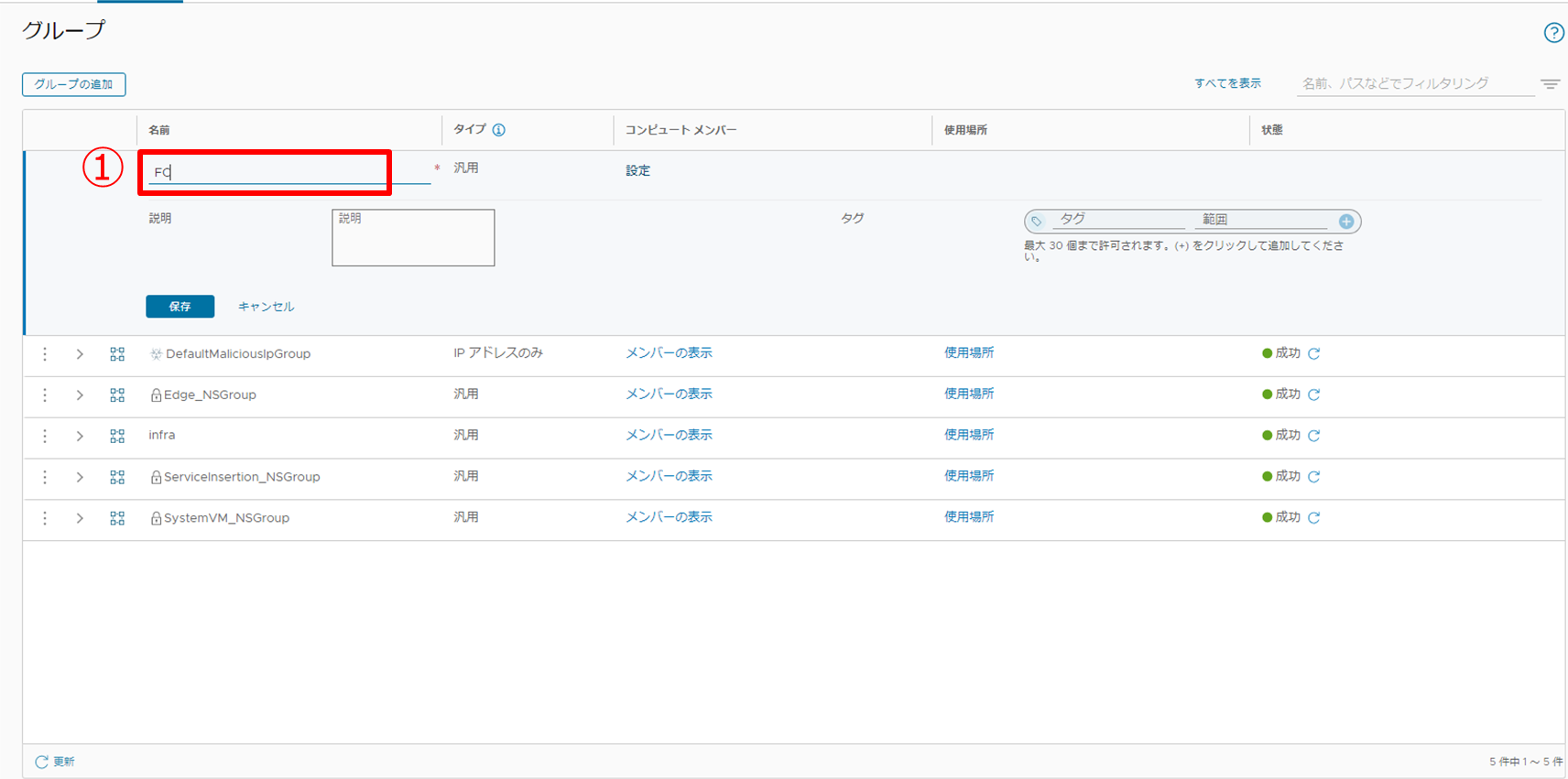Click the グループの追加 button
The height and width of the screenshot is (779, 1568).
pos(74,84)
